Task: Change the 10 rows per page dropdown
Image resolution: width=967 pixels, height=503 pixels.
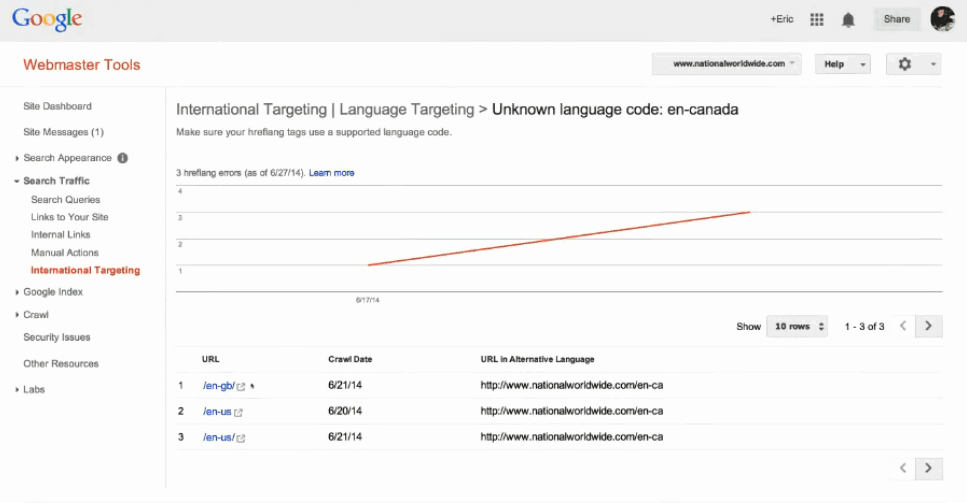Action: 797,326
